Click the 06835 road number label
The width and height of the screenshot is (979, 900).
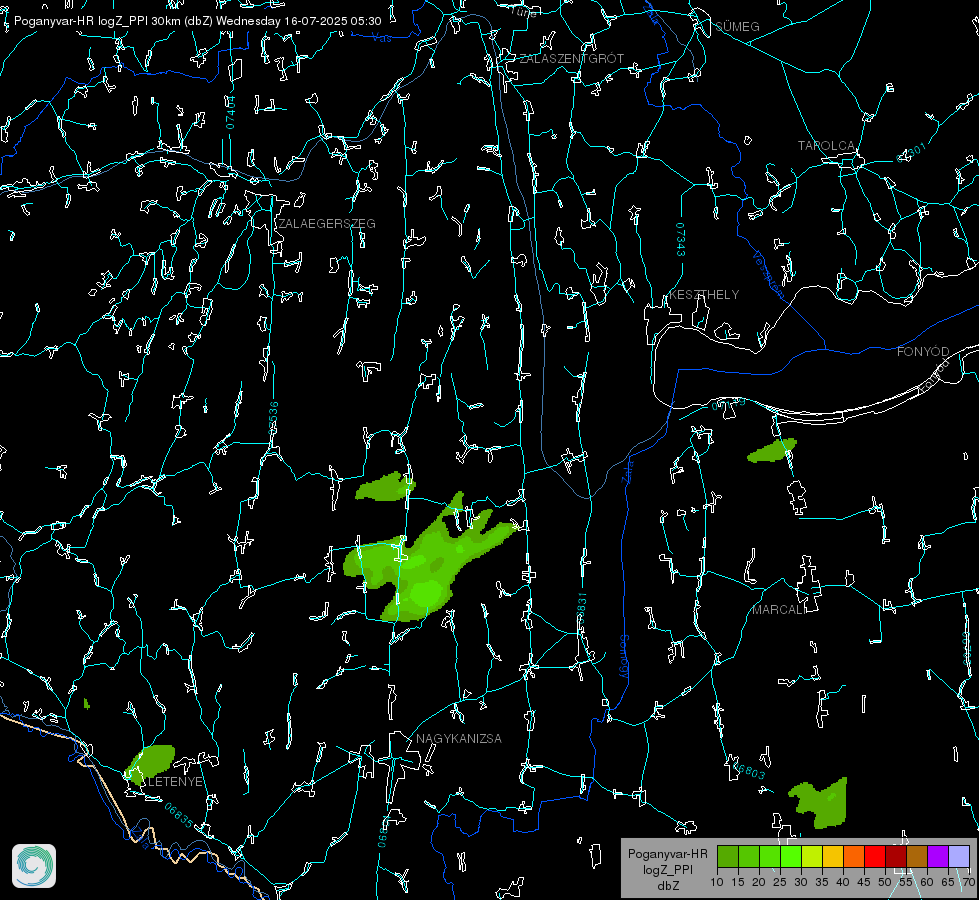179,815
